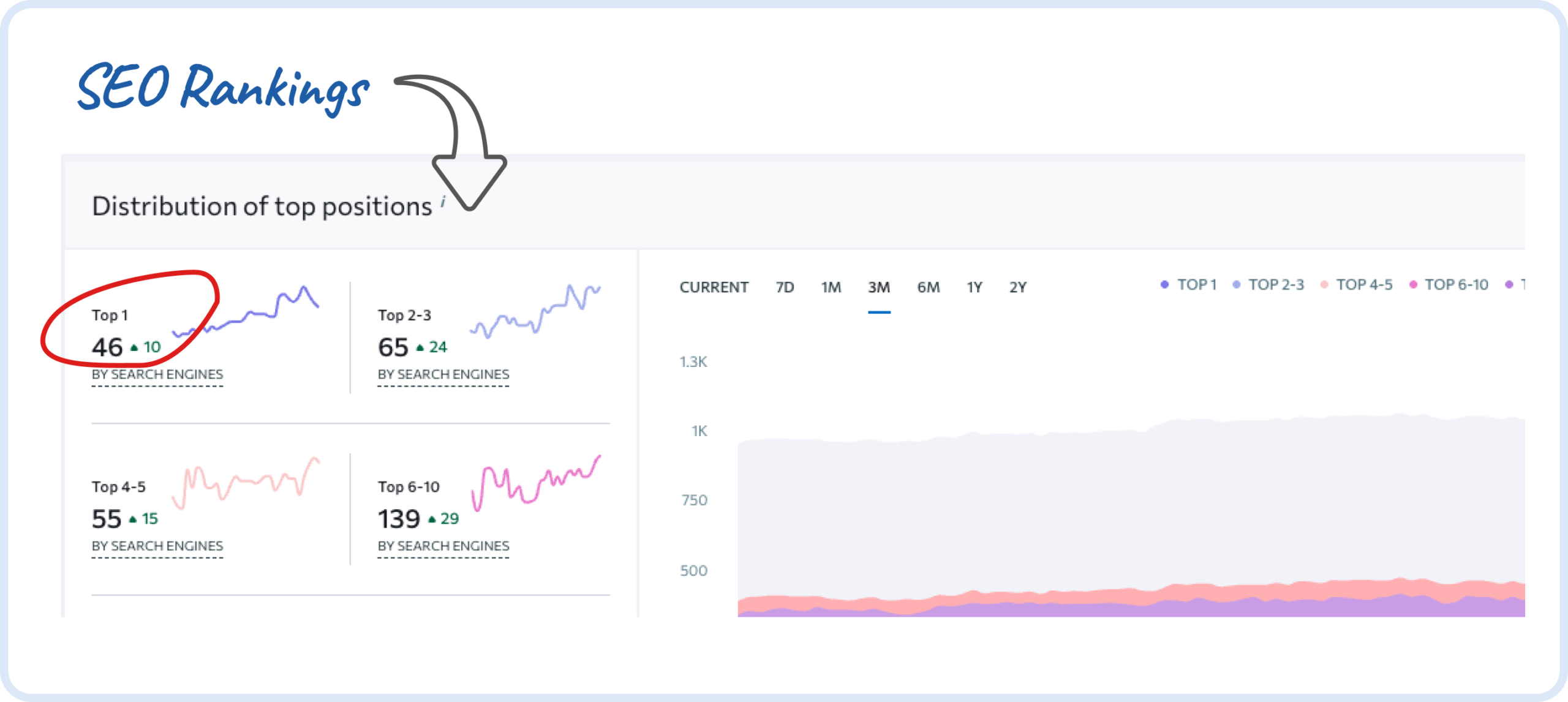Toggle the TOP 4-5 legend series

pyautogui.click(x=1357, y=284)
